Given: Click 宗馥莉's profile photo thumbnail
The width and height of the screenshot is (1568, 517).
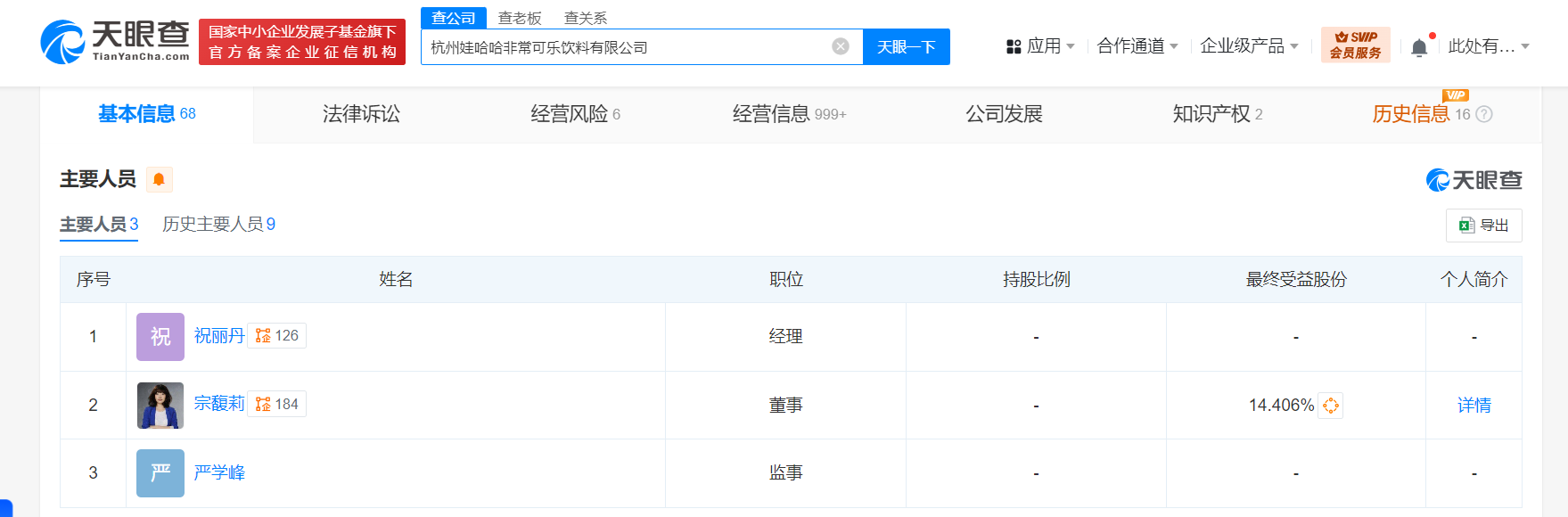Looking at the screenshot, I should pos(160,406).
